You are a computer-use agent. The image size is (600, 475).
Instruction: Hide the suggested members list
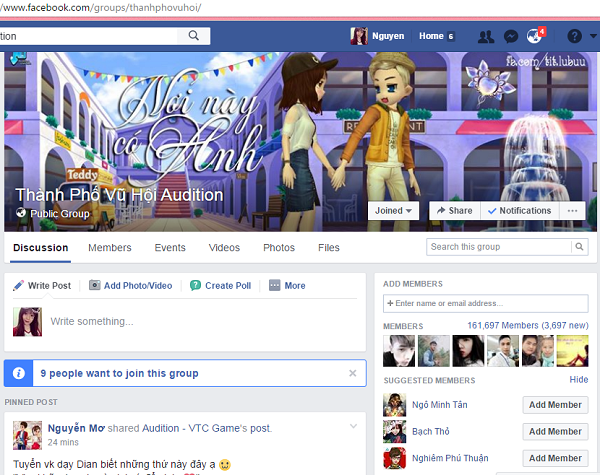[x=579, y=379]
